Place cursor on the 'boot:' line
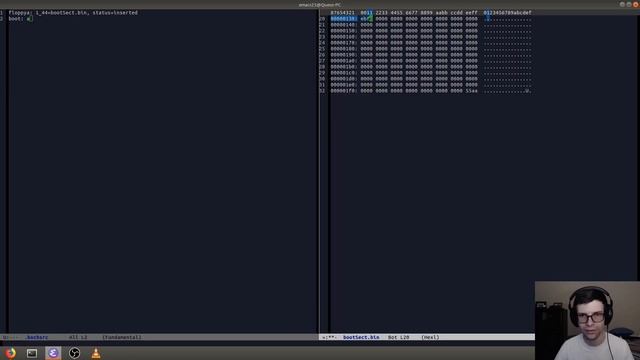 click(x=20, y=19)
